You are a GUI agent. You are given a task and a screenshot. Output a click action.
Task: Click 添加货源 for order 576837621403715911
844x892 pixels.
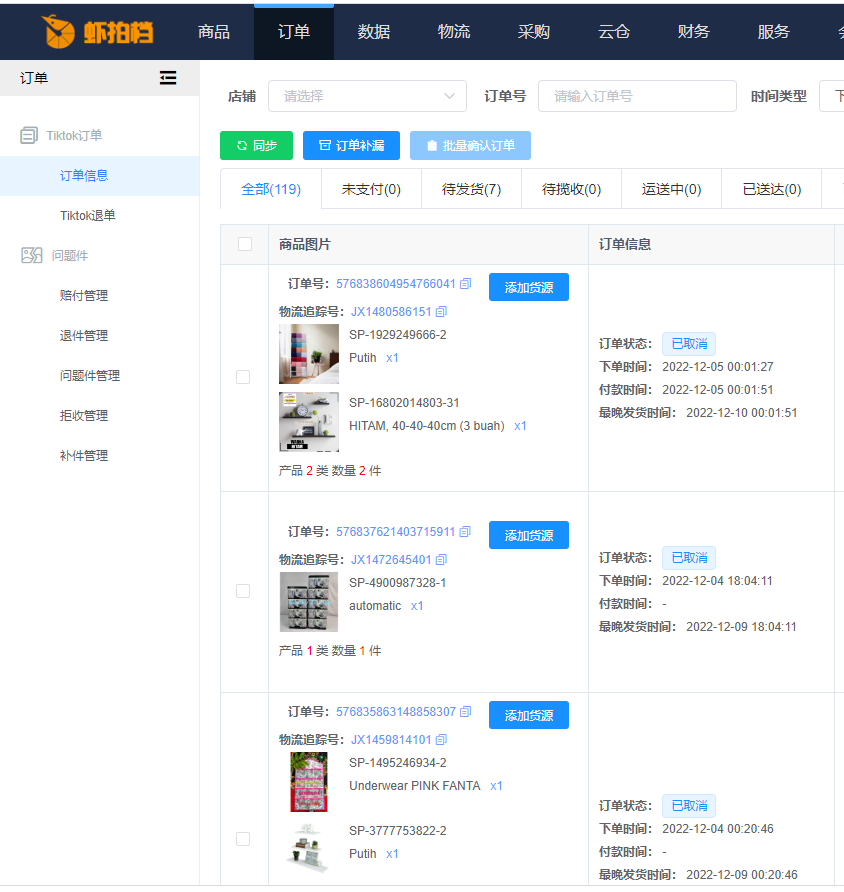pyautogui.click(x=529, y=535)
